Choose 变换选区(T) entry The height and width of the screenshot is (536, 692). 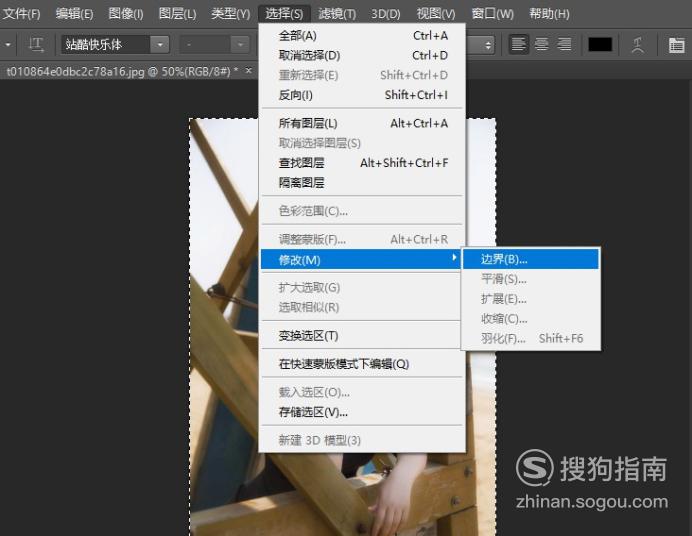[x=362, y=336]
